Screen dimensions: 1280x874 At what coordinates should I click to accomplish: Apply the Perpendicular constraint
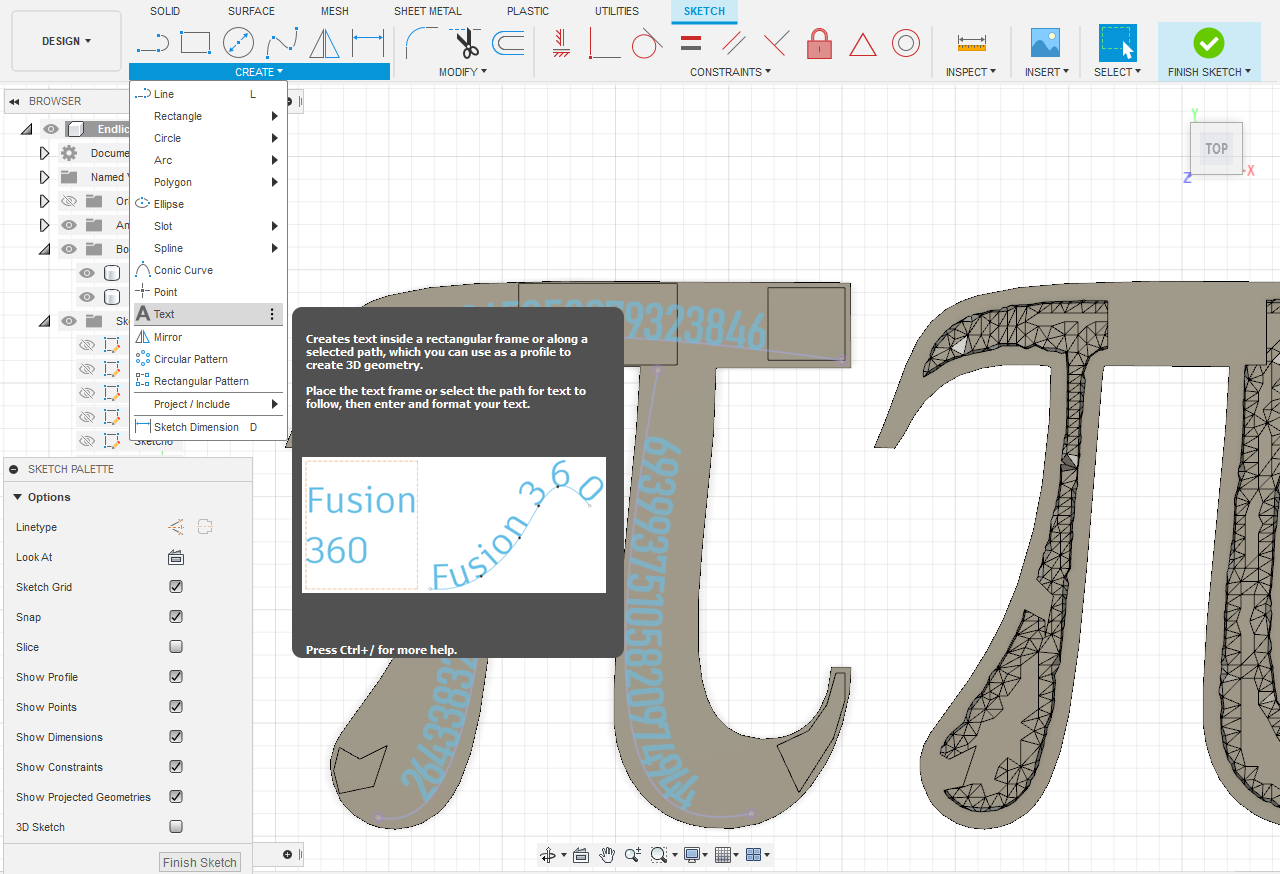click(x=776, y=43)
